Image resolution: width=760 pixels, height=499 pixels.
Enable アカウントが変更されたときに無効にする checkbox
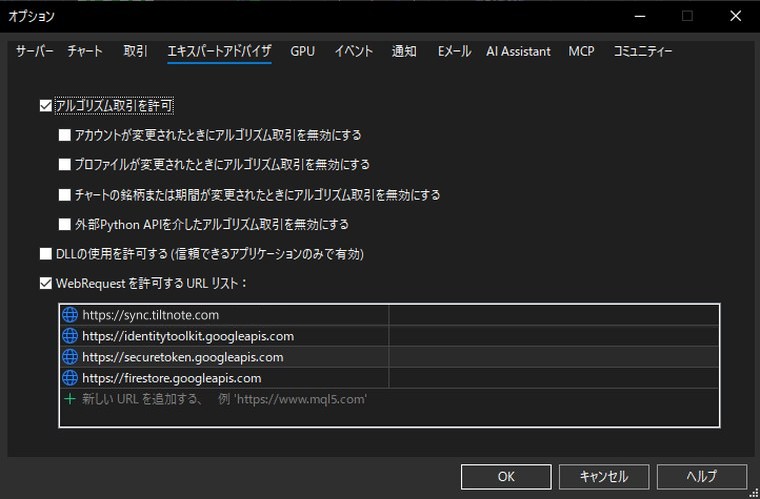point(64,135)
